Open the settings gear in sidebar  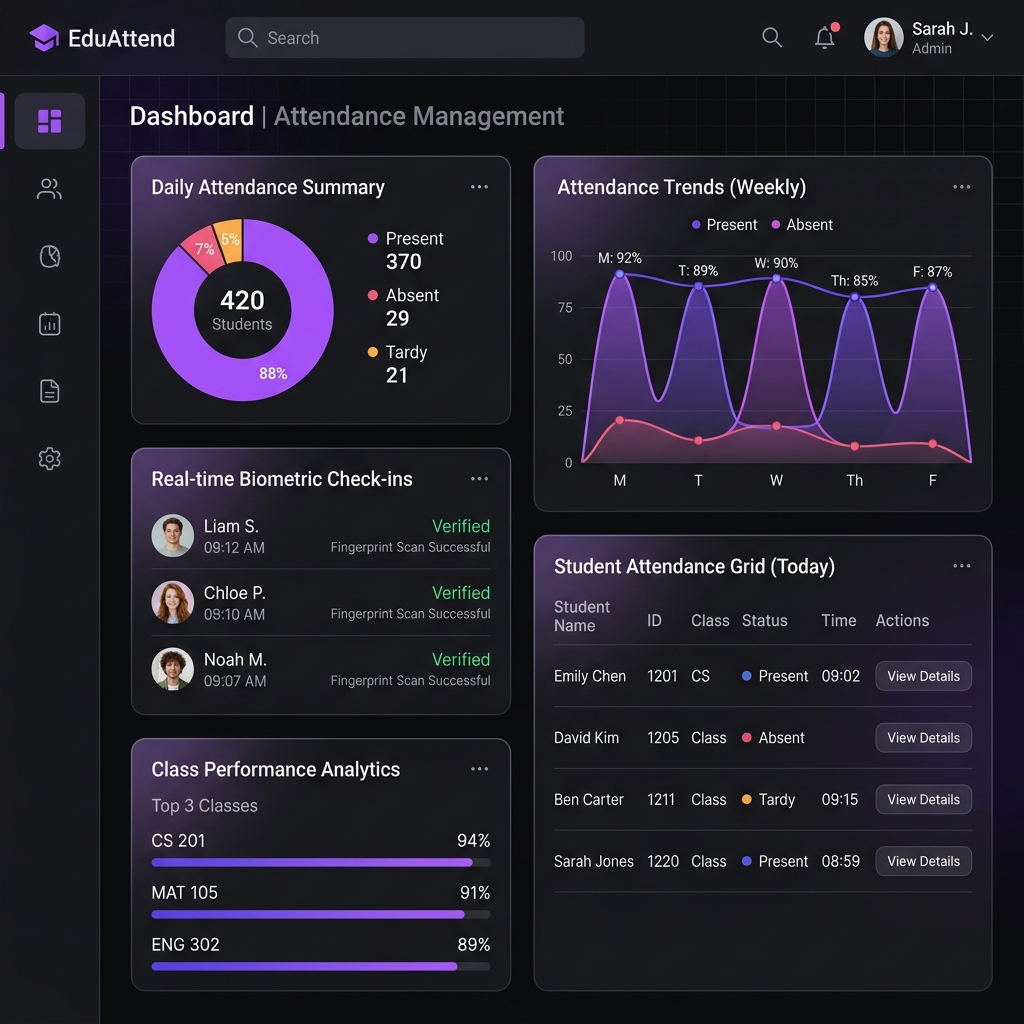coord(50,458)
